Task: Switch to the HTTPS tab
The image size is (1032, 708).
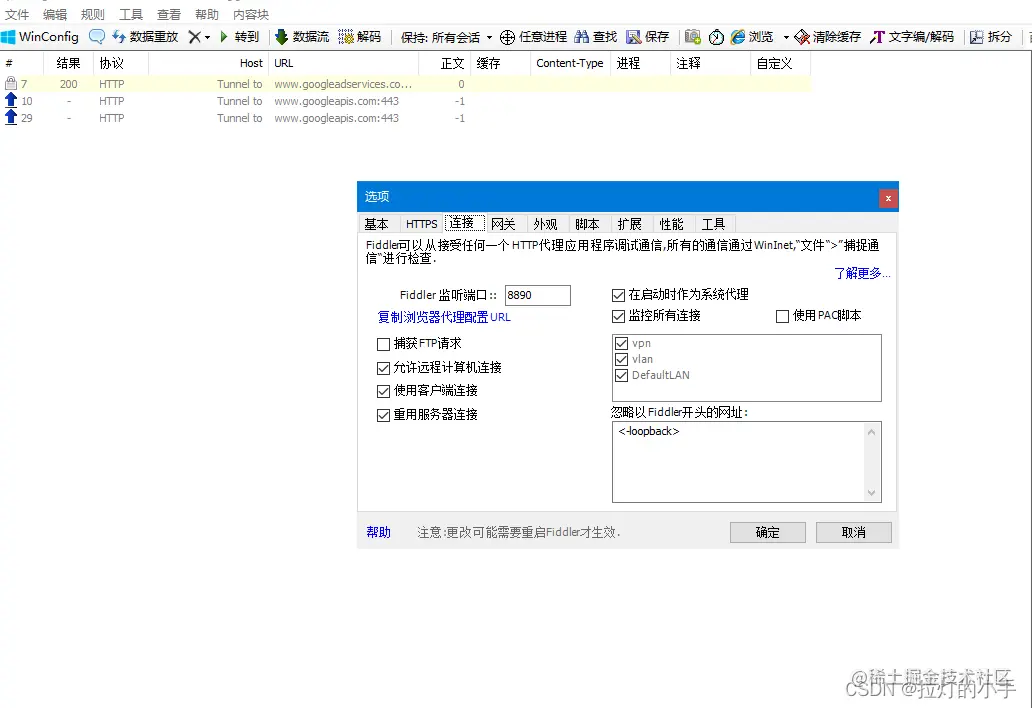Action: click(x=420, y=223)
